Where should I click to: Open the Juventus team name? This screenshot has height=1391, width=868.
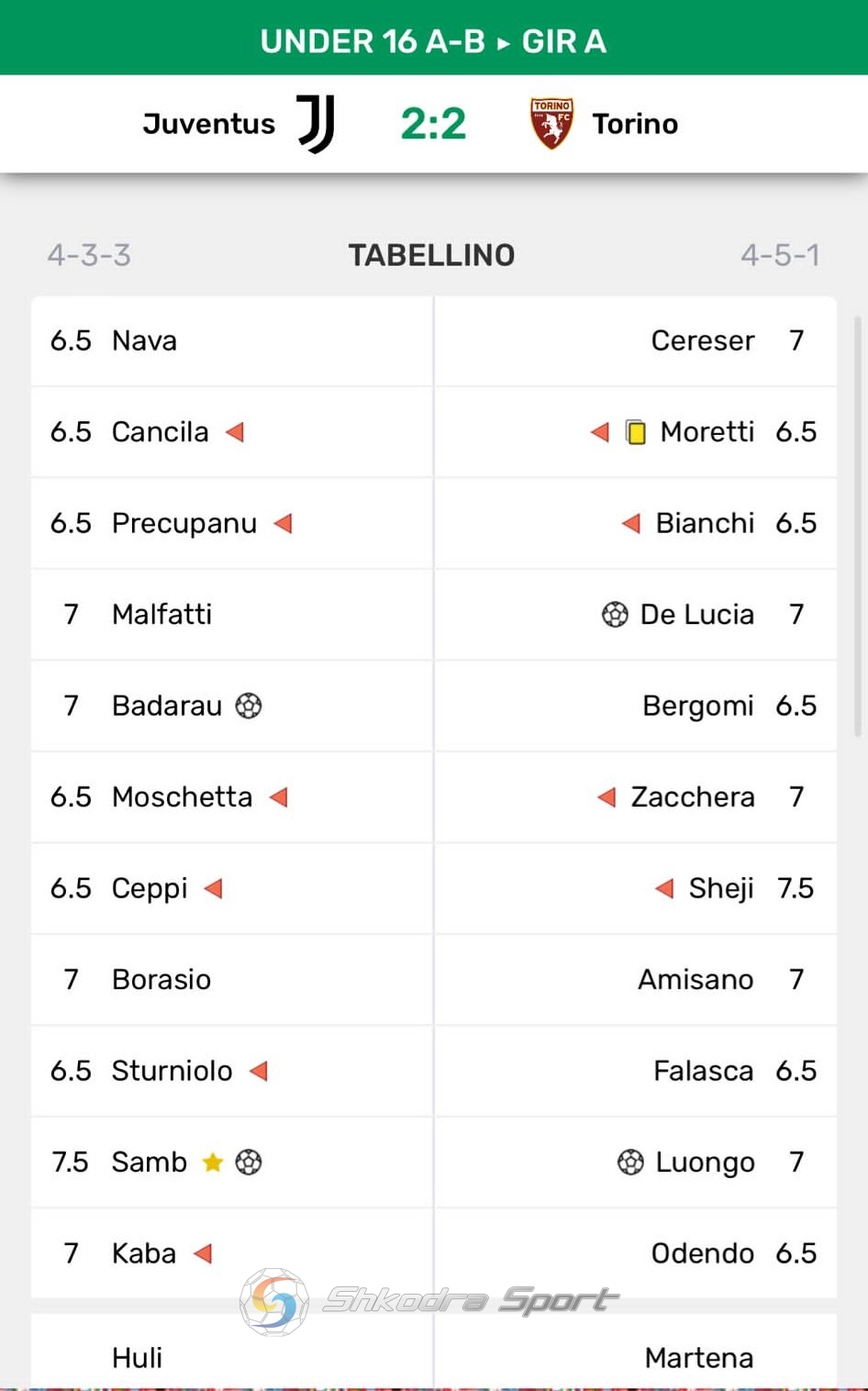(209, 124)
